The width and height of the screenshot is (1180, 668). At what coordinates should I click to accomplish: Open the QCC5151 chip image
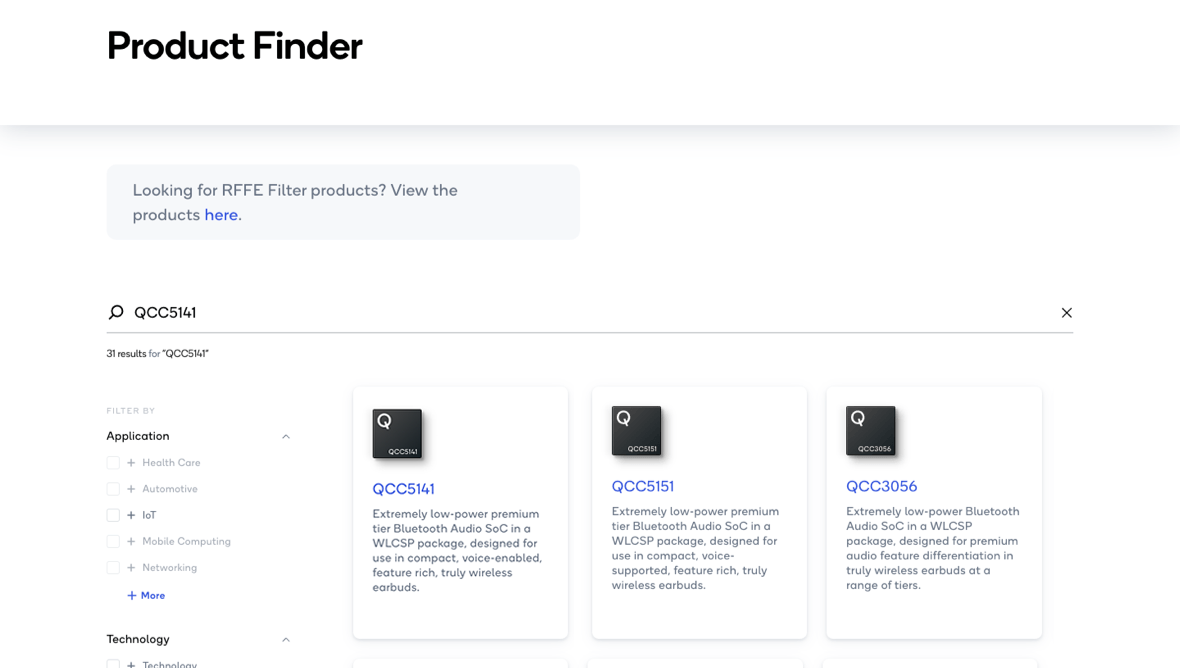click(636, 431)
